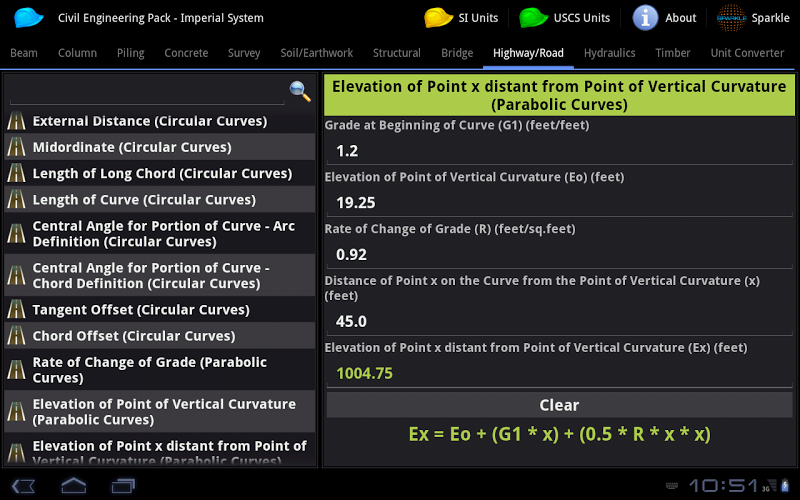The image size is (800, 500).
Task: Tap the blue helmet app icon
Action: (29, 18)
